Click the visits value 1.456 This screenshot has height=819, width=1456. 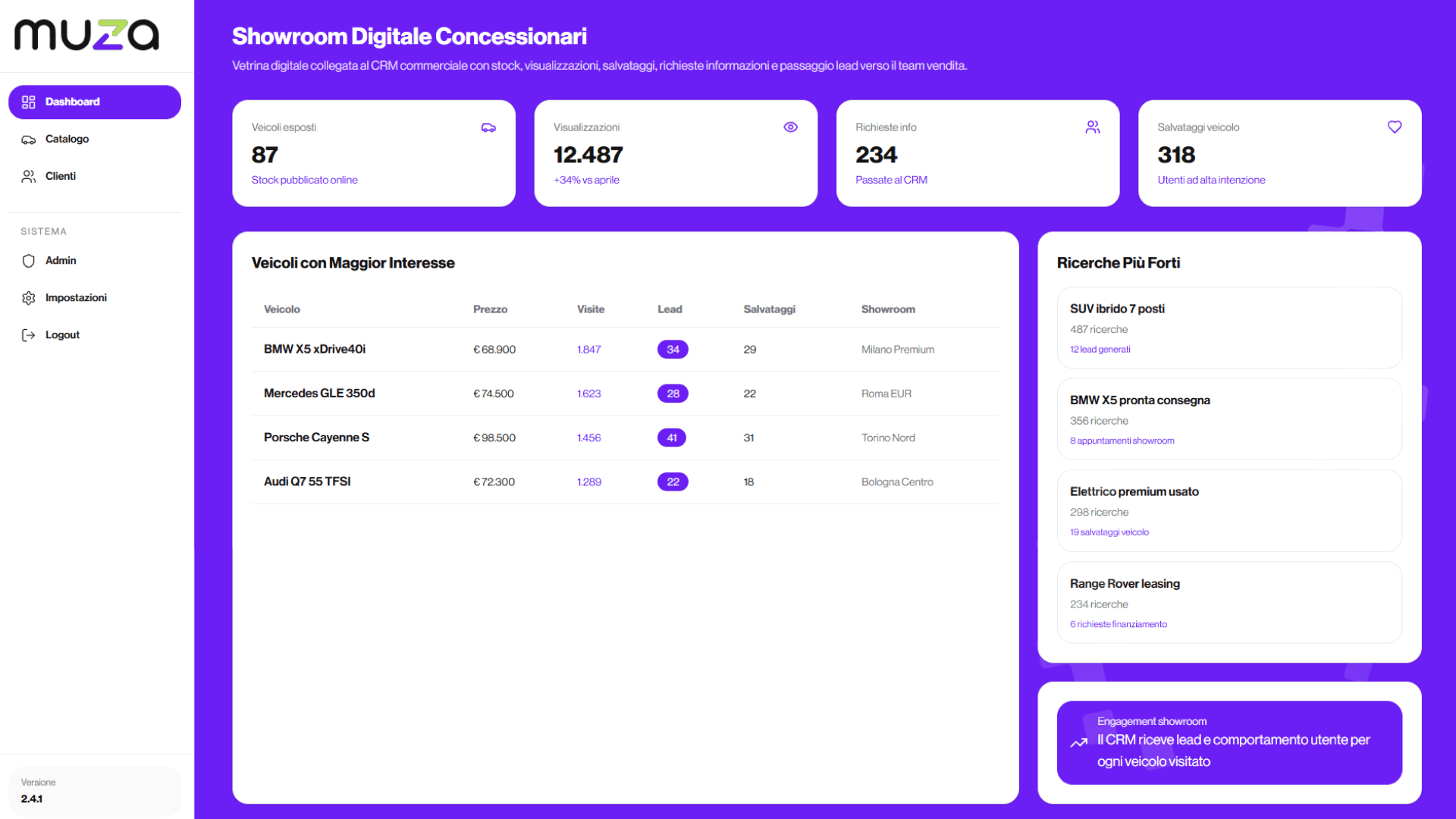[588, 438]
